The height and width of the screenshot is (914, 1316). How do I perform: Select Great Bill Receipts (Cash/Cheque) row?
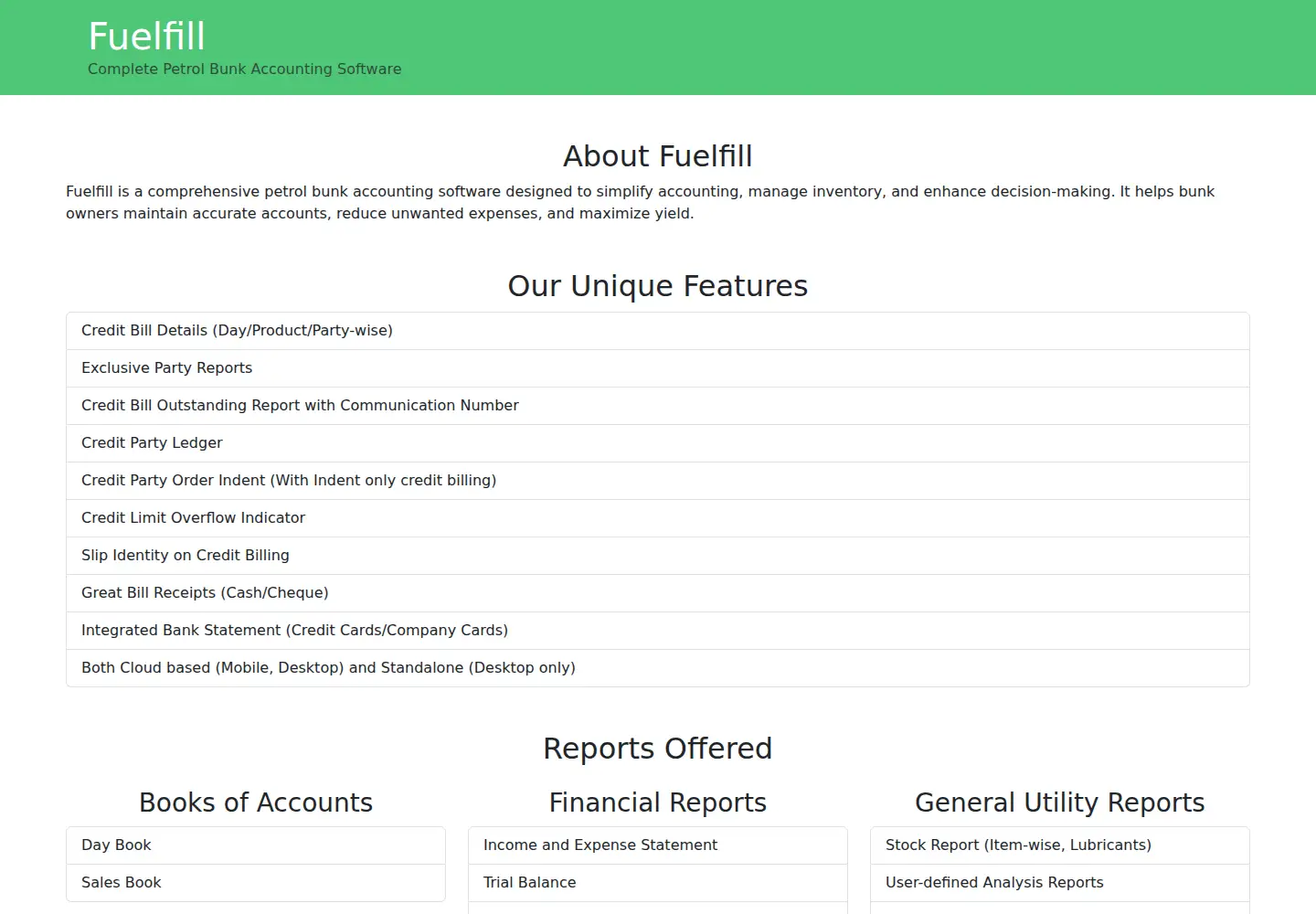[x=658, y=593]
